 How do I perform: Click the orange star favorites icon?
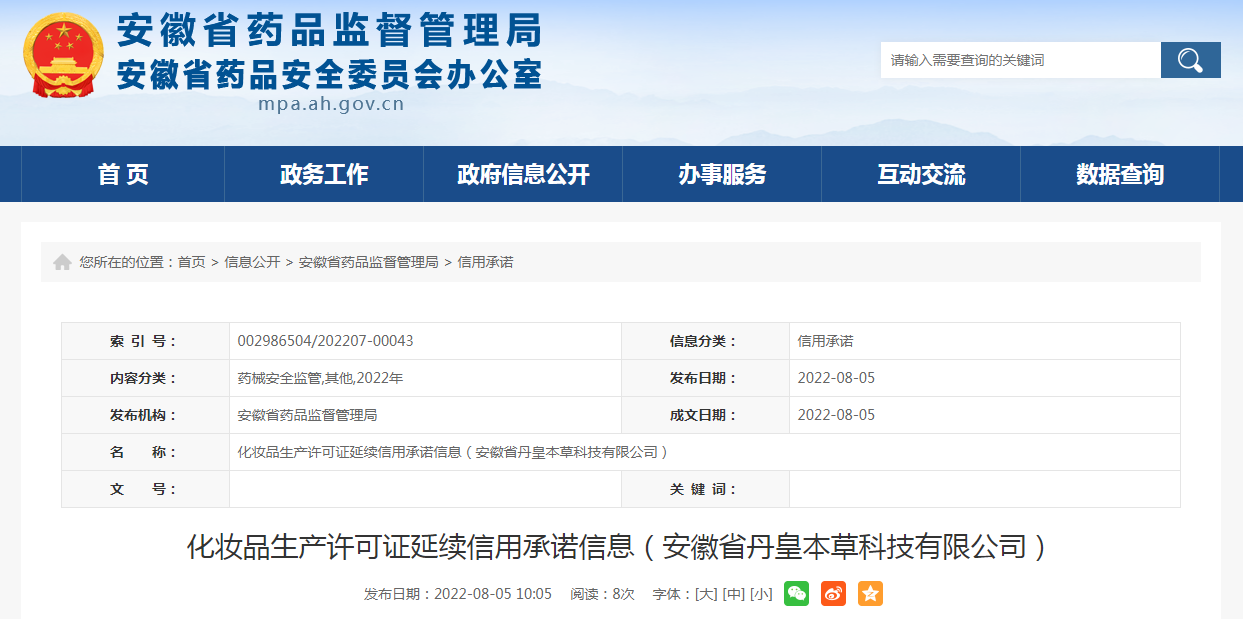coord(870,593)
